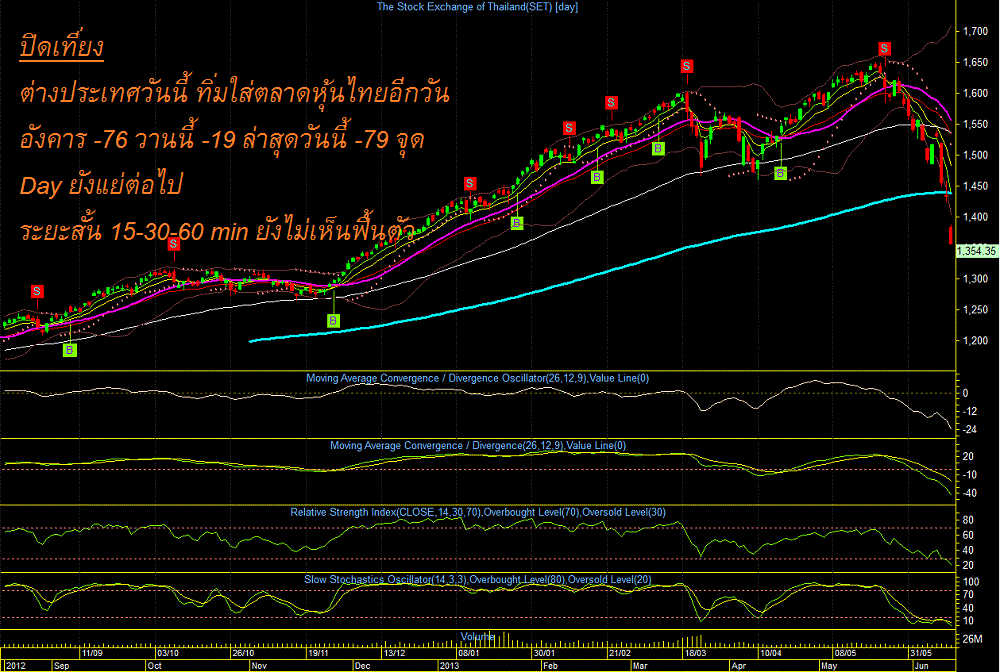Click the 1,400 price axis label
The width and height of the screenshot is (1000, 672).
tap(976, 217)
